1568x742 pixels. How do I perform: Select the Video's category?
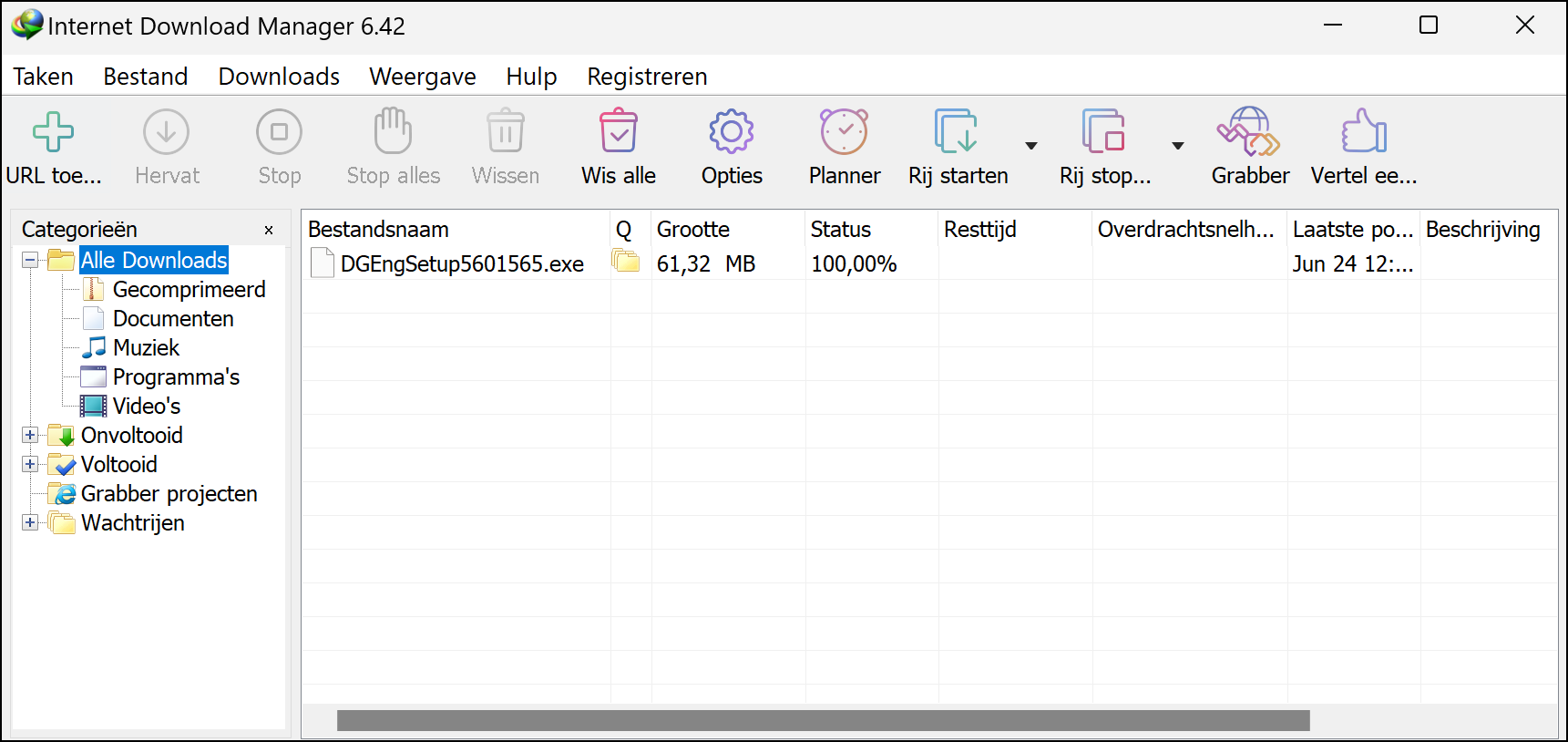point(146,407)
